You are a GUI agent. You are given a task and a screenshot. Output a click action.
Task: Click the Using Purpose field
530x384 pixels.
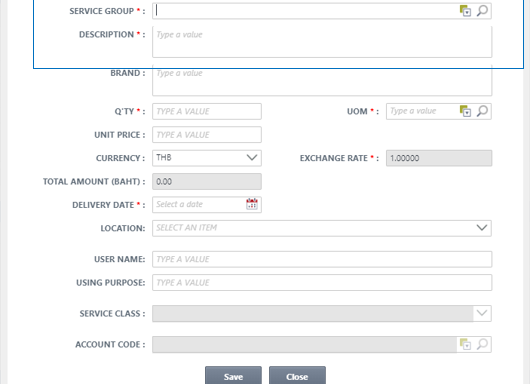coord(322,283)
